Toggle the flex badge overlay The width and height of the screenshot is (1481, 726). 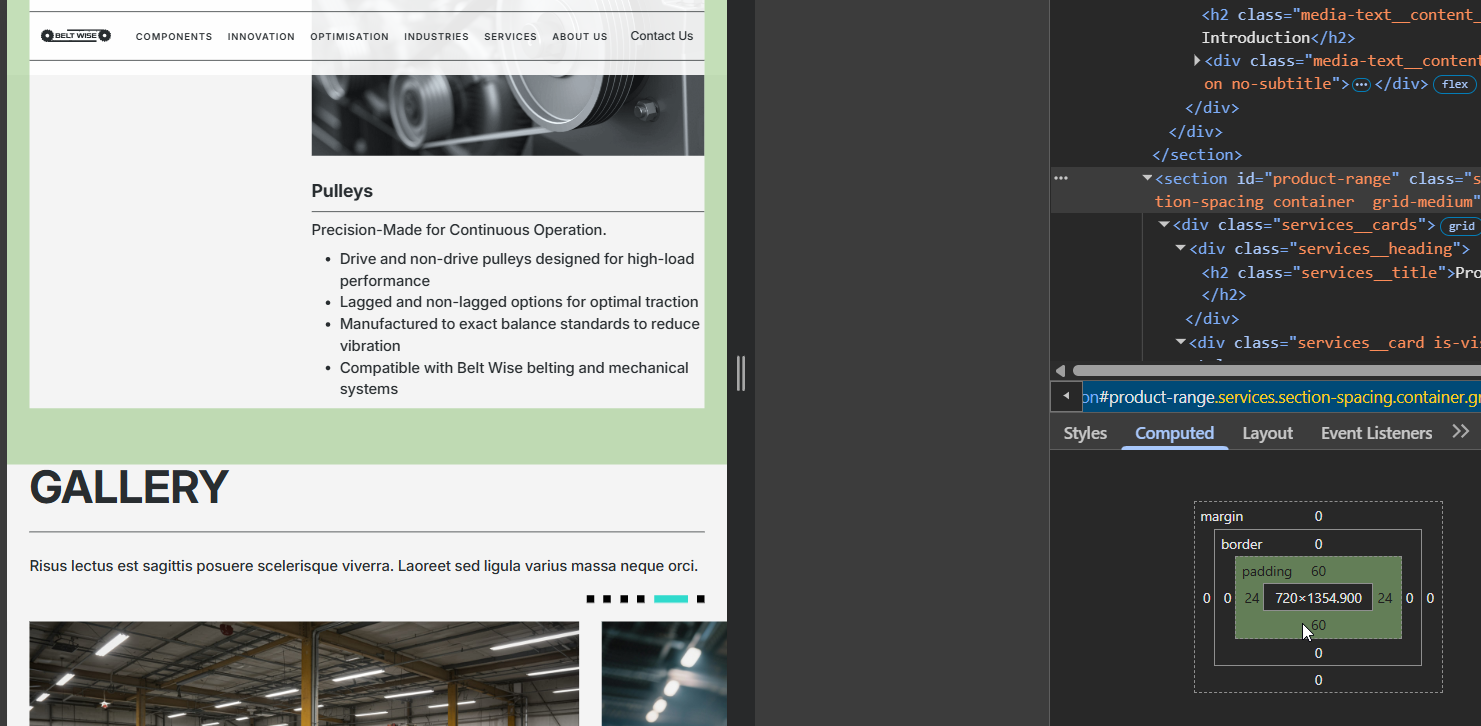1455,85
